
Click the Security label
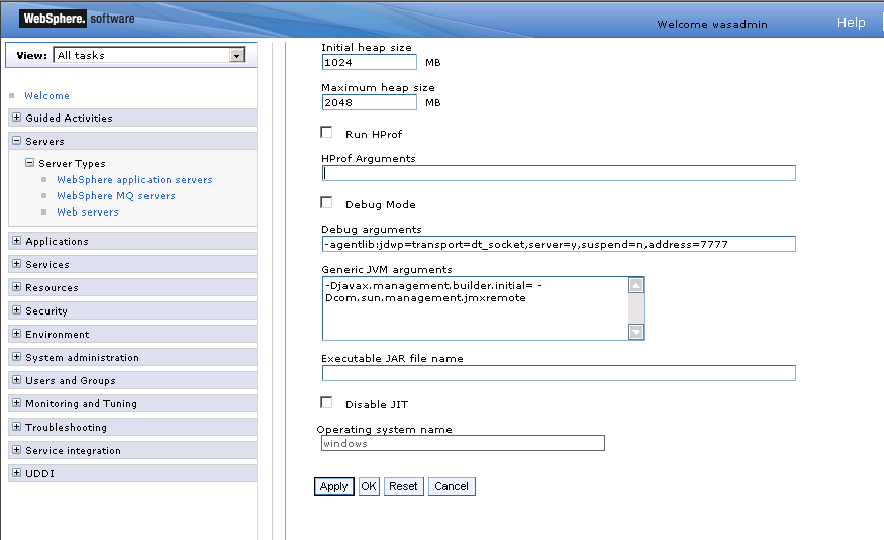coord(46,311)
